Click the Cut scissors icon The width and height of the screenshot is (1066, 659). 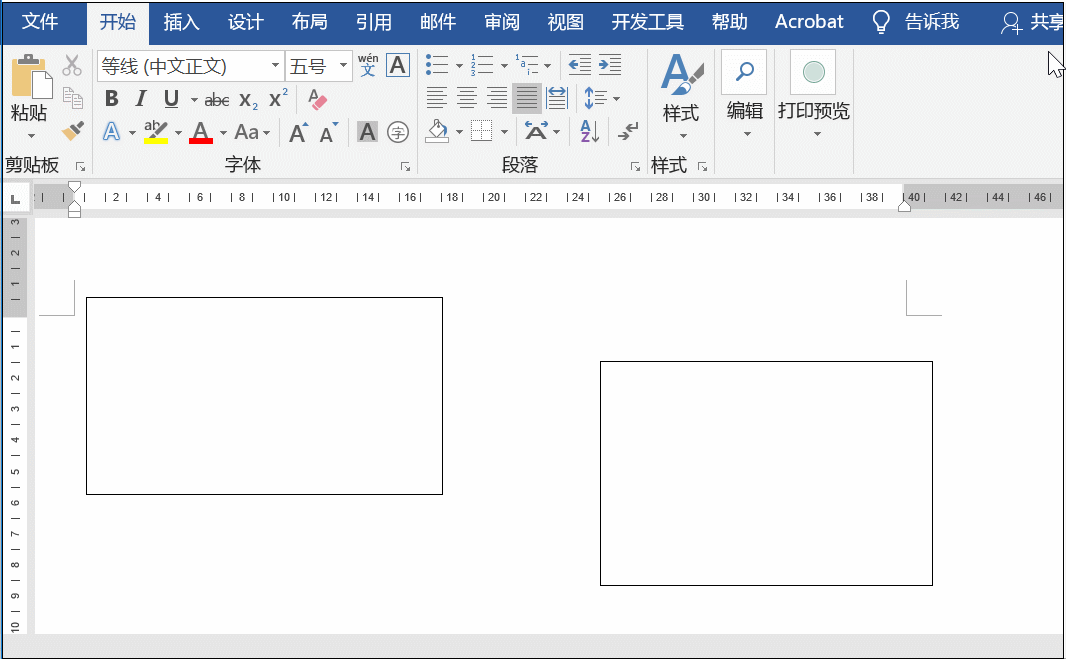[71, 65]
